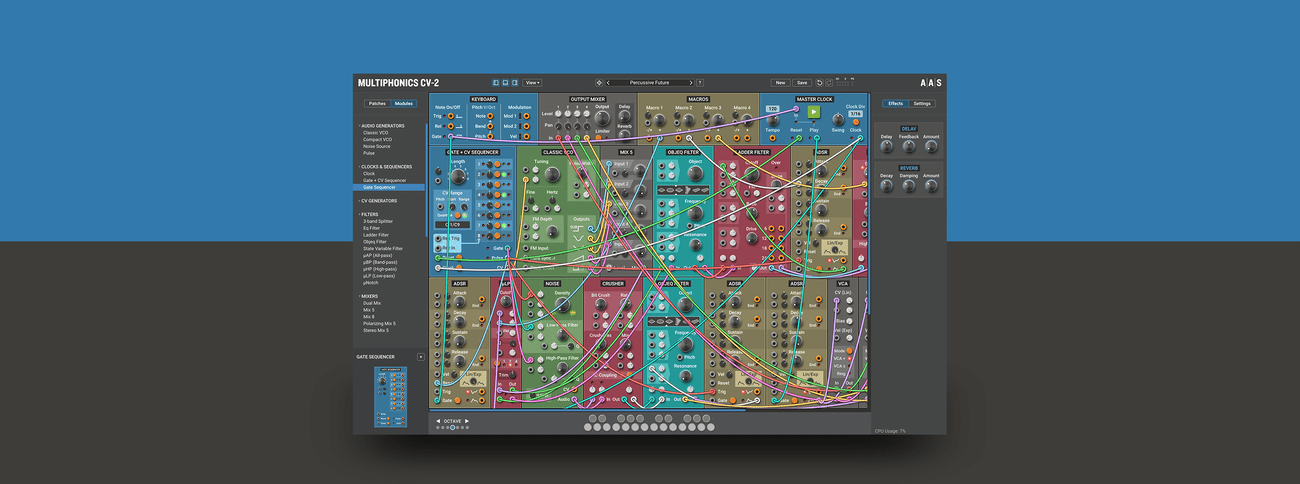Open the View dropdown menu
1300x484 pixels.
click(533, 83)
